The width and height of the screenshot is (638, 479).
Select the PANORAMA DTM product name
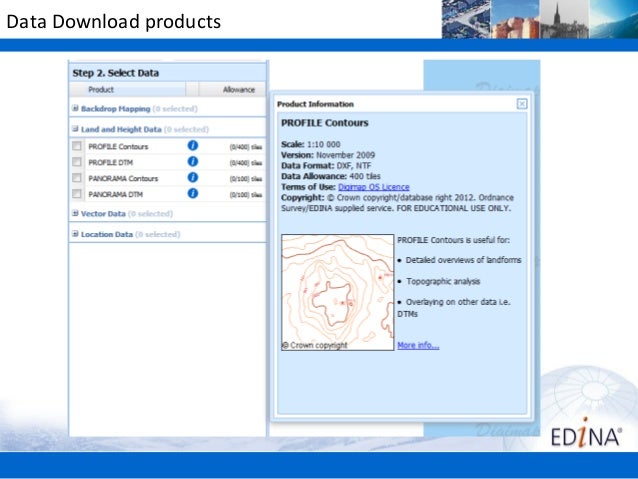click(x=116, y=195)
